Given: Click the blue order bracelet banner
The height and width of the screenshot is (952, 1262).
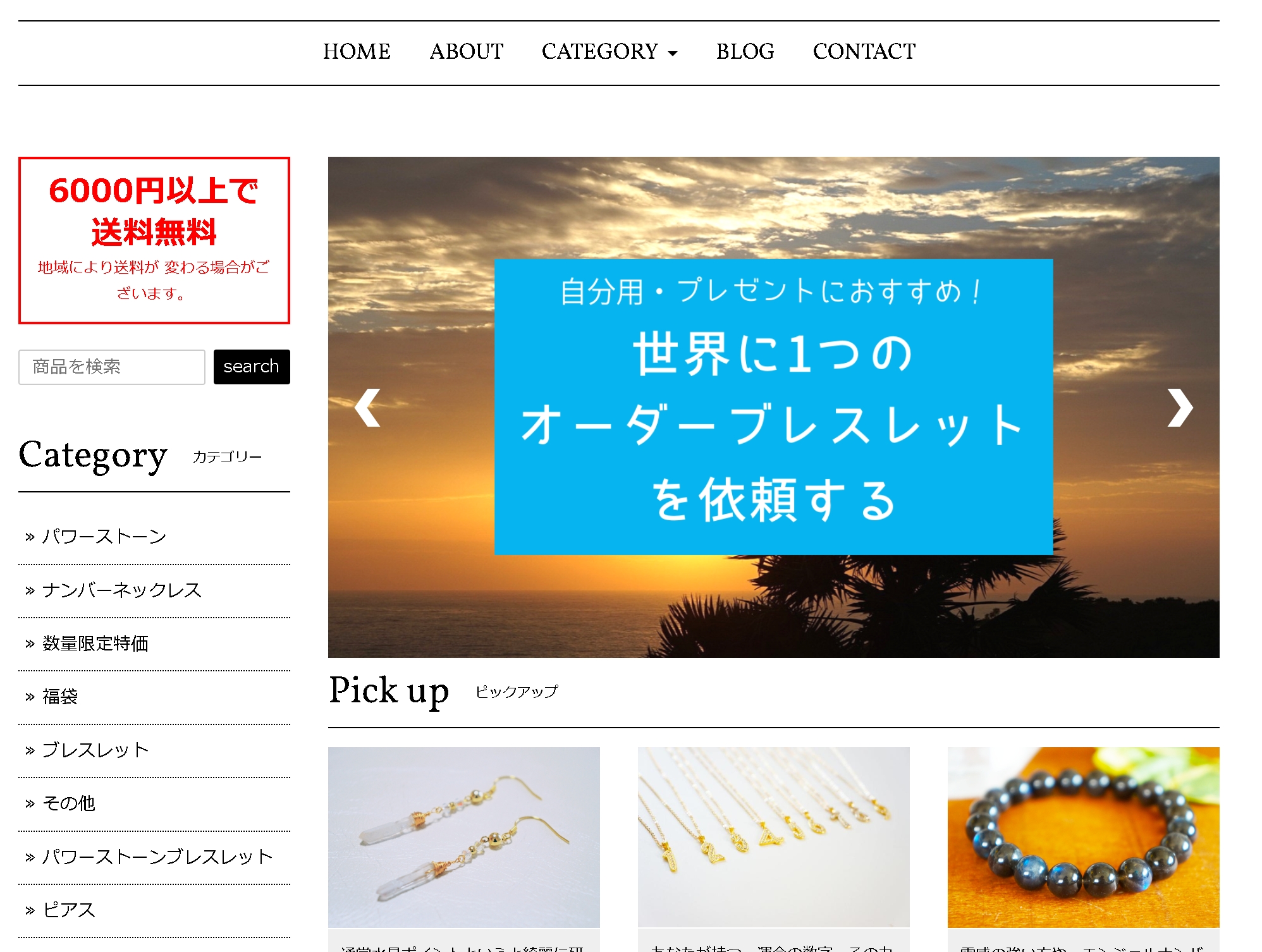Looking at the screenshot, I should click(x=773, y=407).
